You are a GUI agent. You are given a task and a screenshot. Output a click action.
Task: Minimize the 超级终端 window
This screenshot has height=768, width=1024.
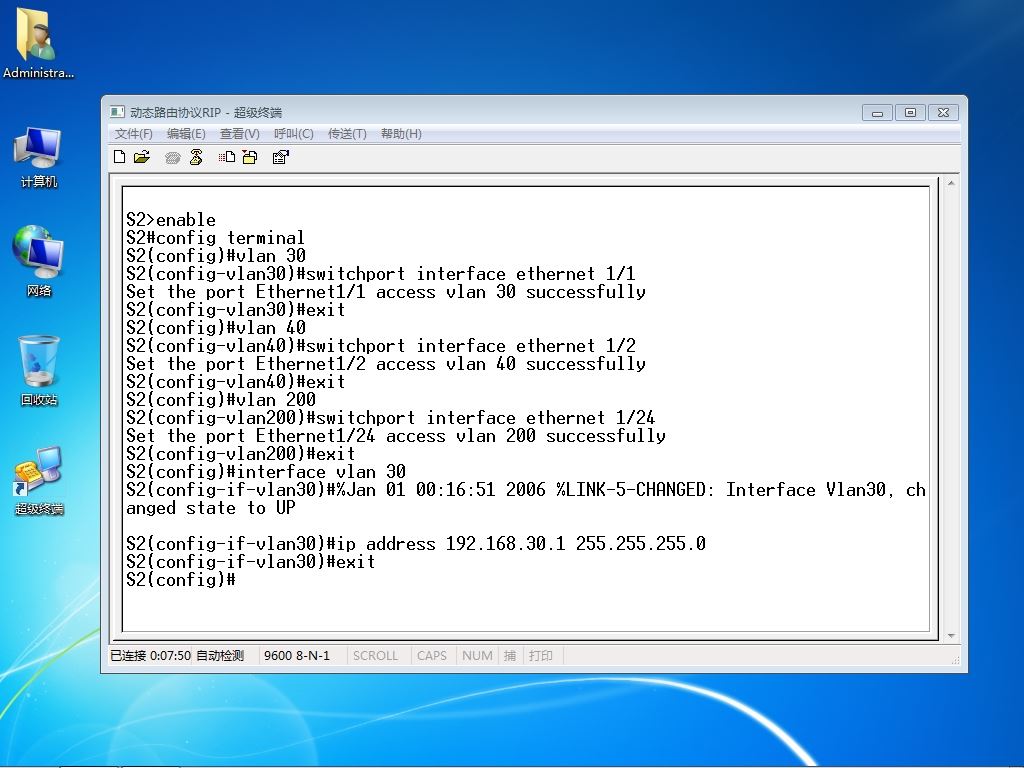(x=877, y=113)
